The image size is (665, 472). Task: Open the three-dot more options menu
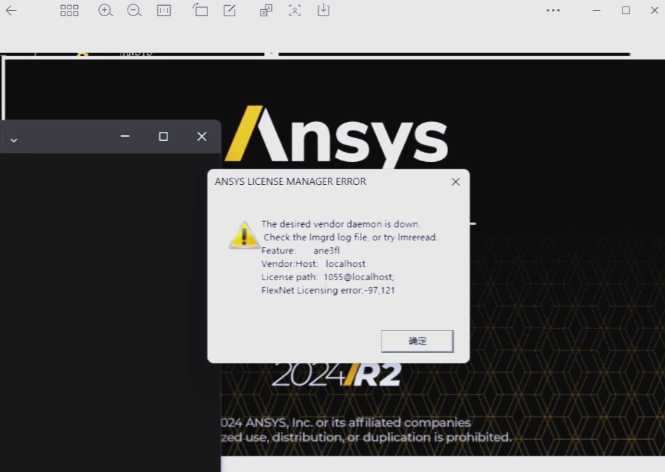tap(553, 10)
